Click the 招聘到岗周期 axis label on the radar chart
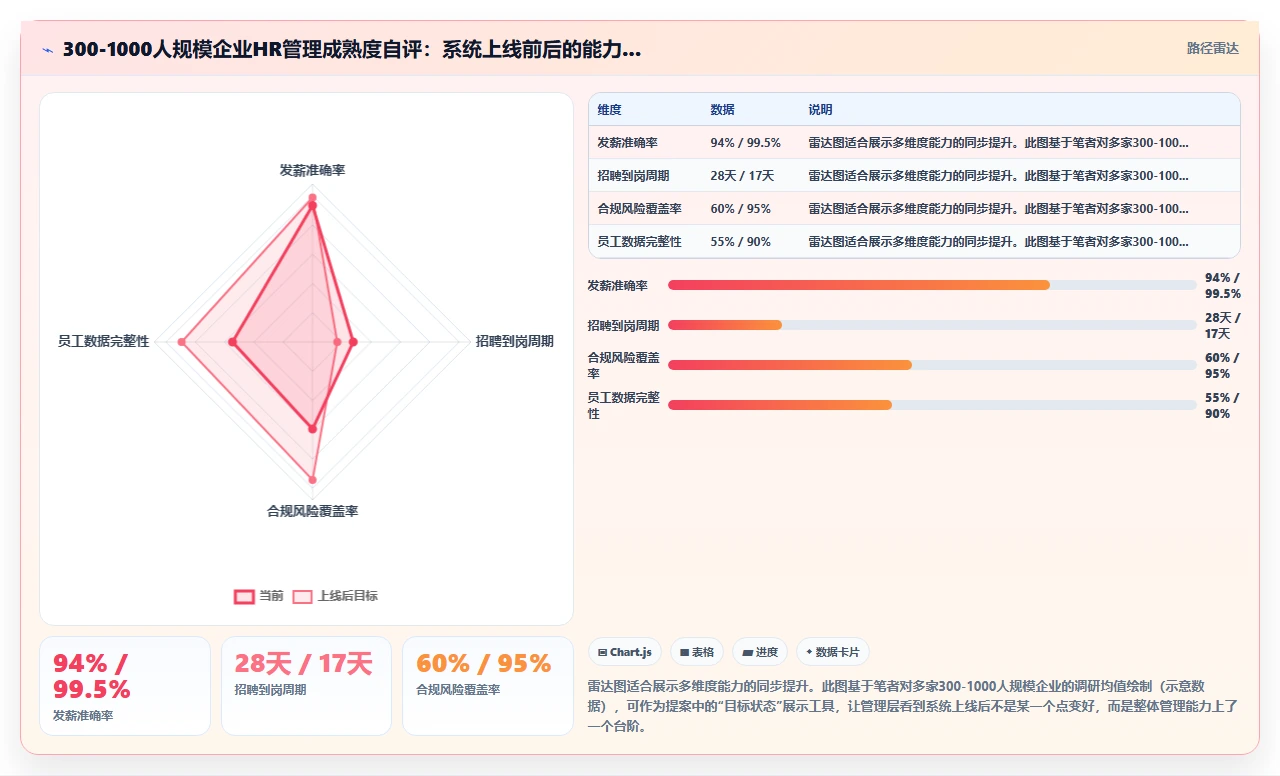 point(515,342)
